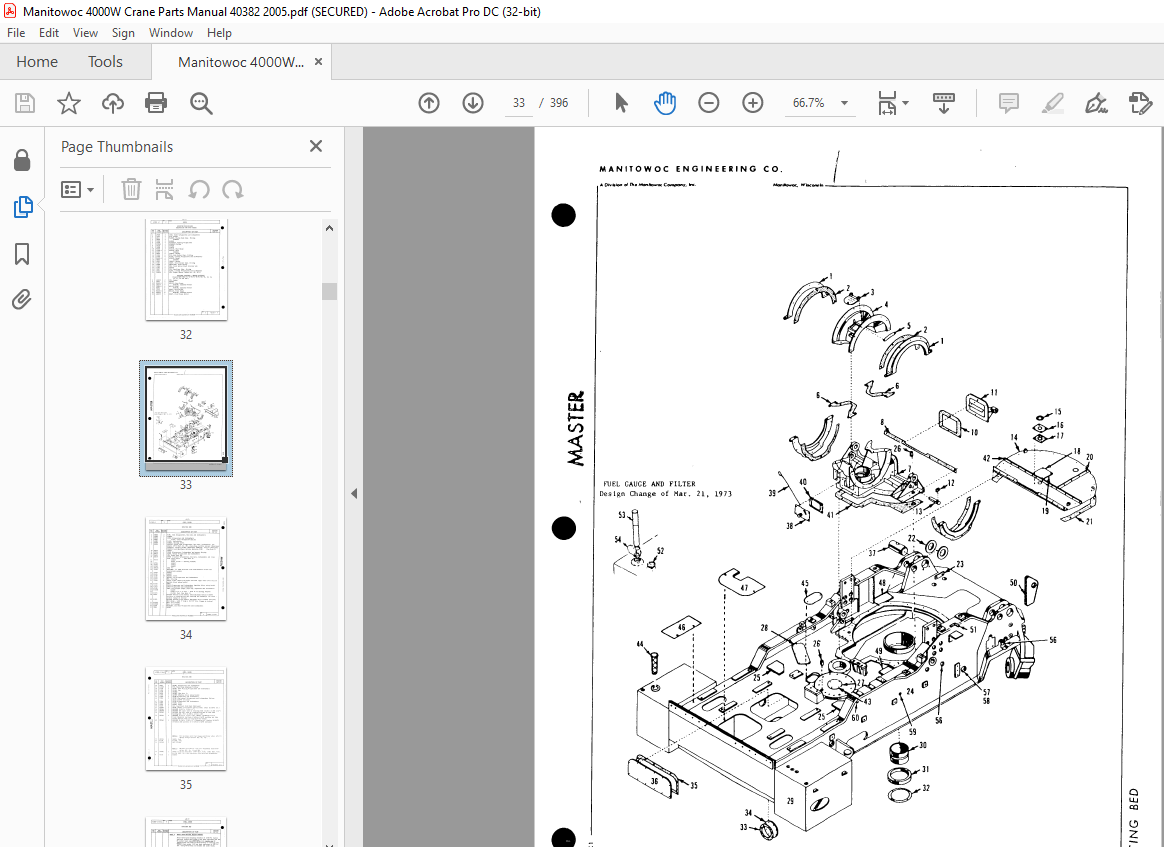This screenshot has height=847, width=1164.
Task: Open zoom level dropdown arrow
Action: coord(844,103)
